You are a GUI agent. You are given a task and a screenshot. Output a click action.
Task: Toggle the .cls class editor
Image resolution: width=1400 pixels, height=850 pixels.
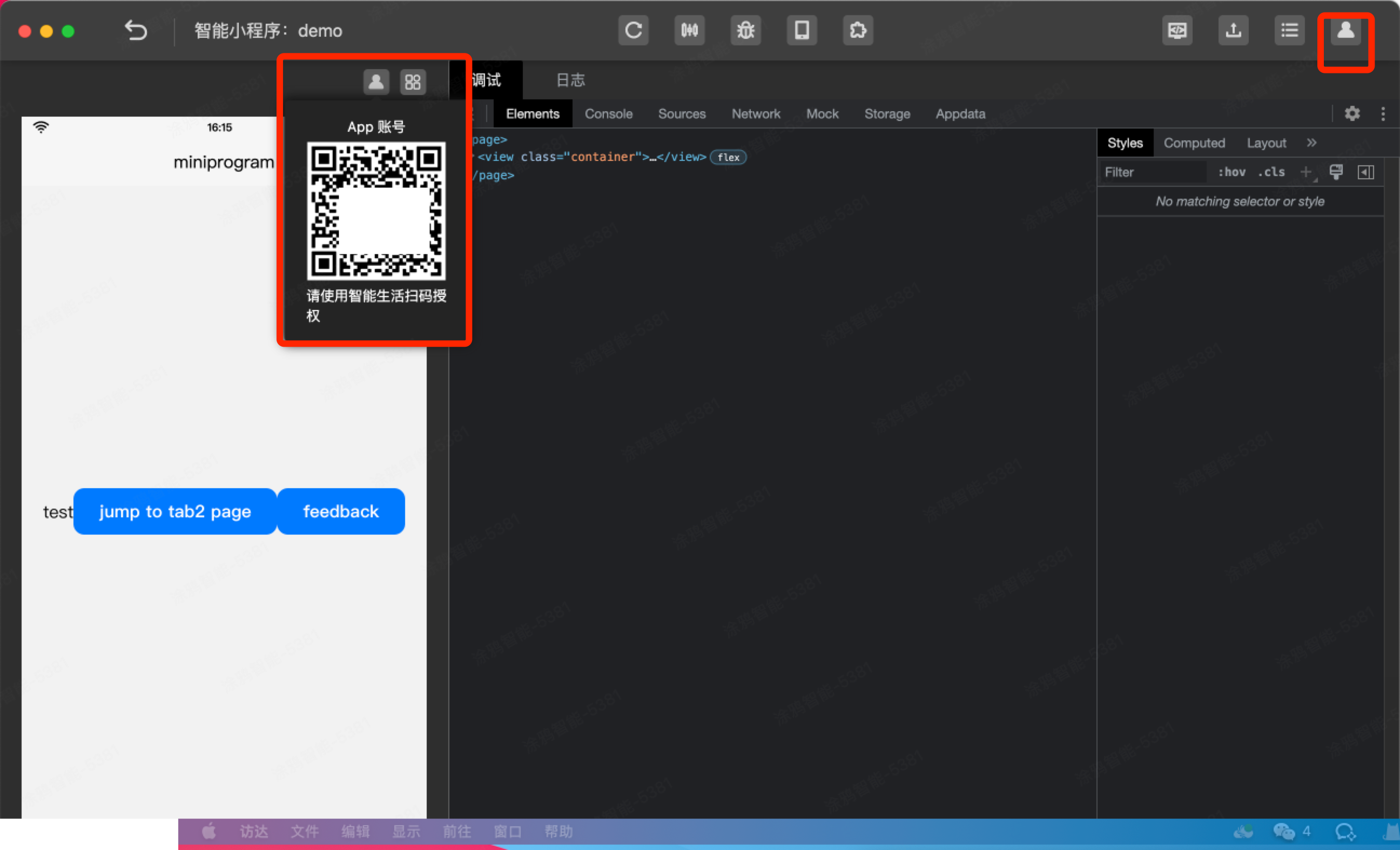(1271, 172)
